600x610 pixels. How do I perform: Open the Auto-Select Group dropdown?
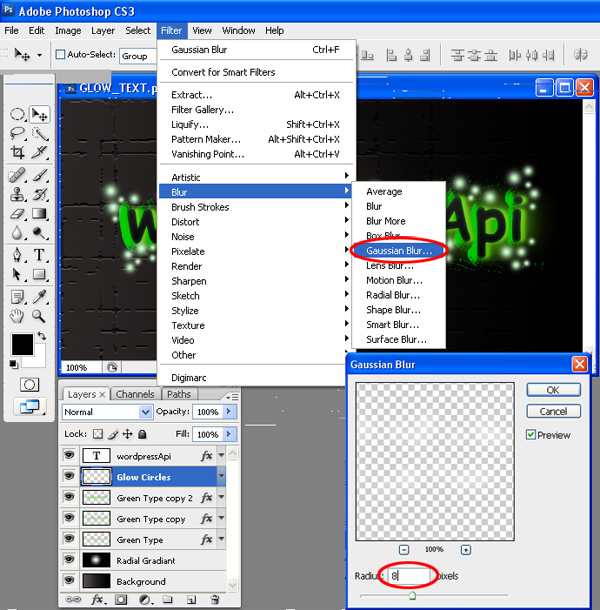[139, 56]
